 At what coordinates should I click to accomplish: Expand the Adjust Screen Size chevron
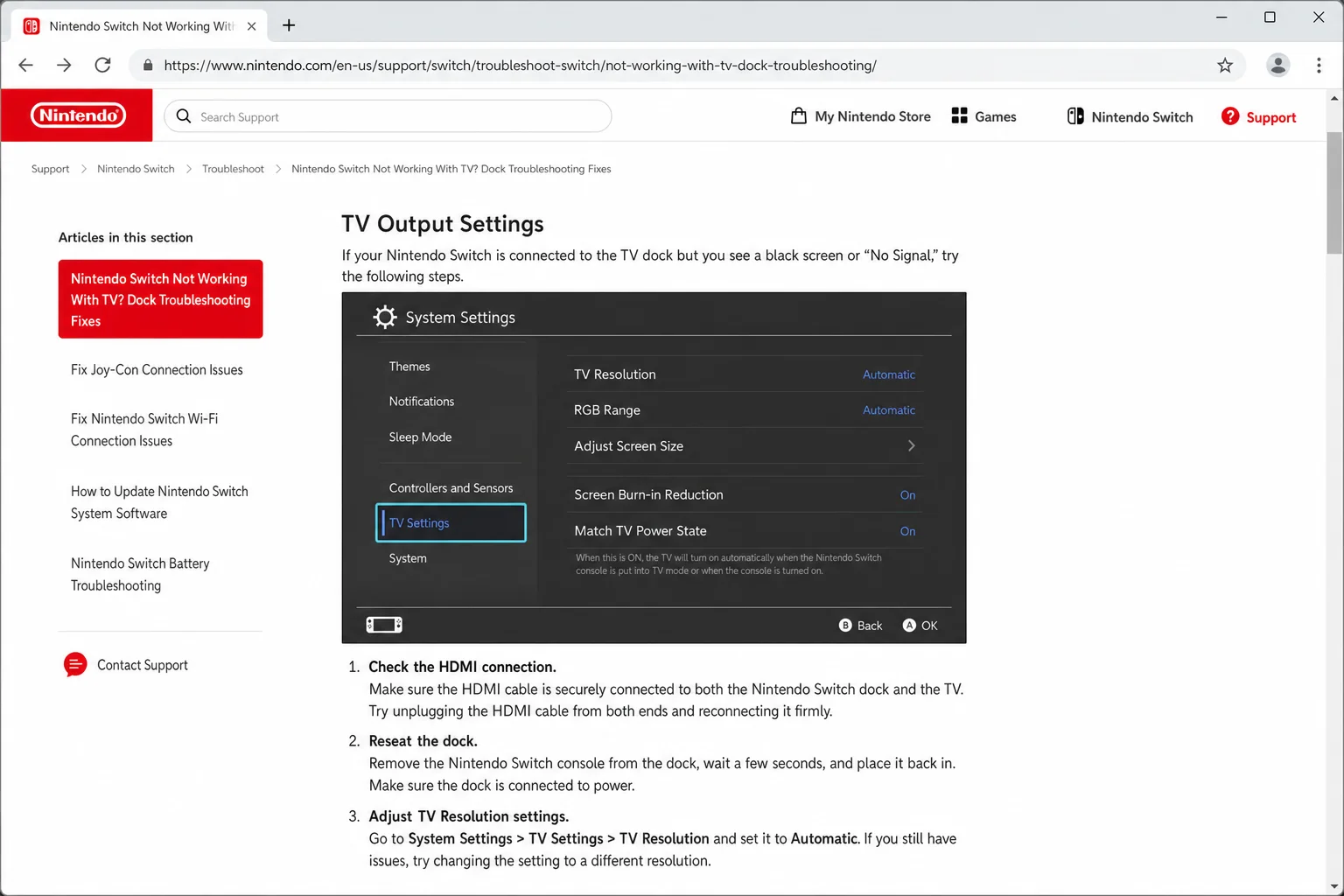pos(911,446)
